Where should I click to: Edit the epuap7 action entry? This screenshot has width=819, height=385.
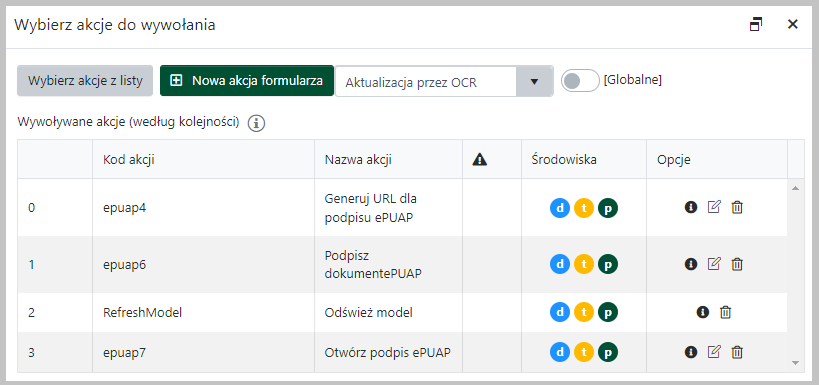(713, 352)
